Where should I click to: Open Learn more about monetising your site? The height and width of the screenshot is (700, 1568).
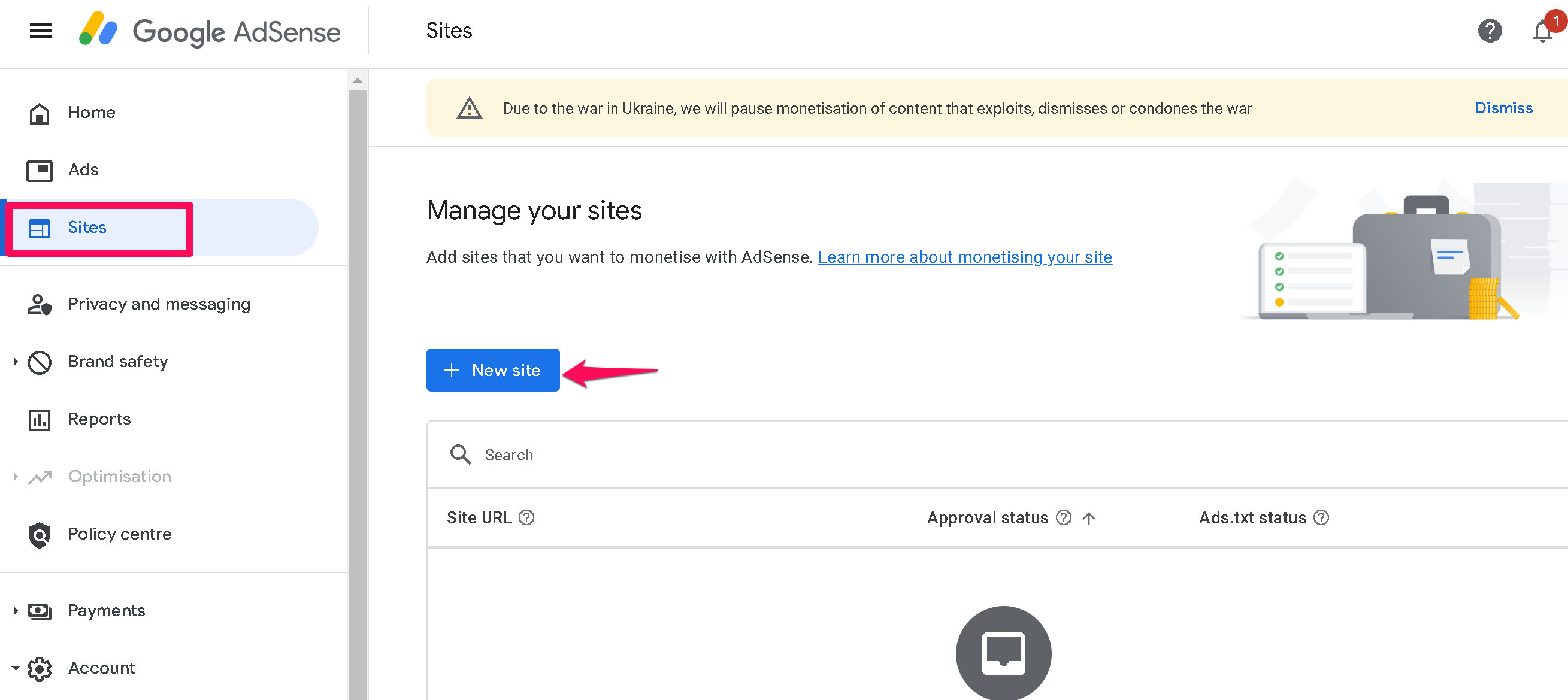coord(965,257)
